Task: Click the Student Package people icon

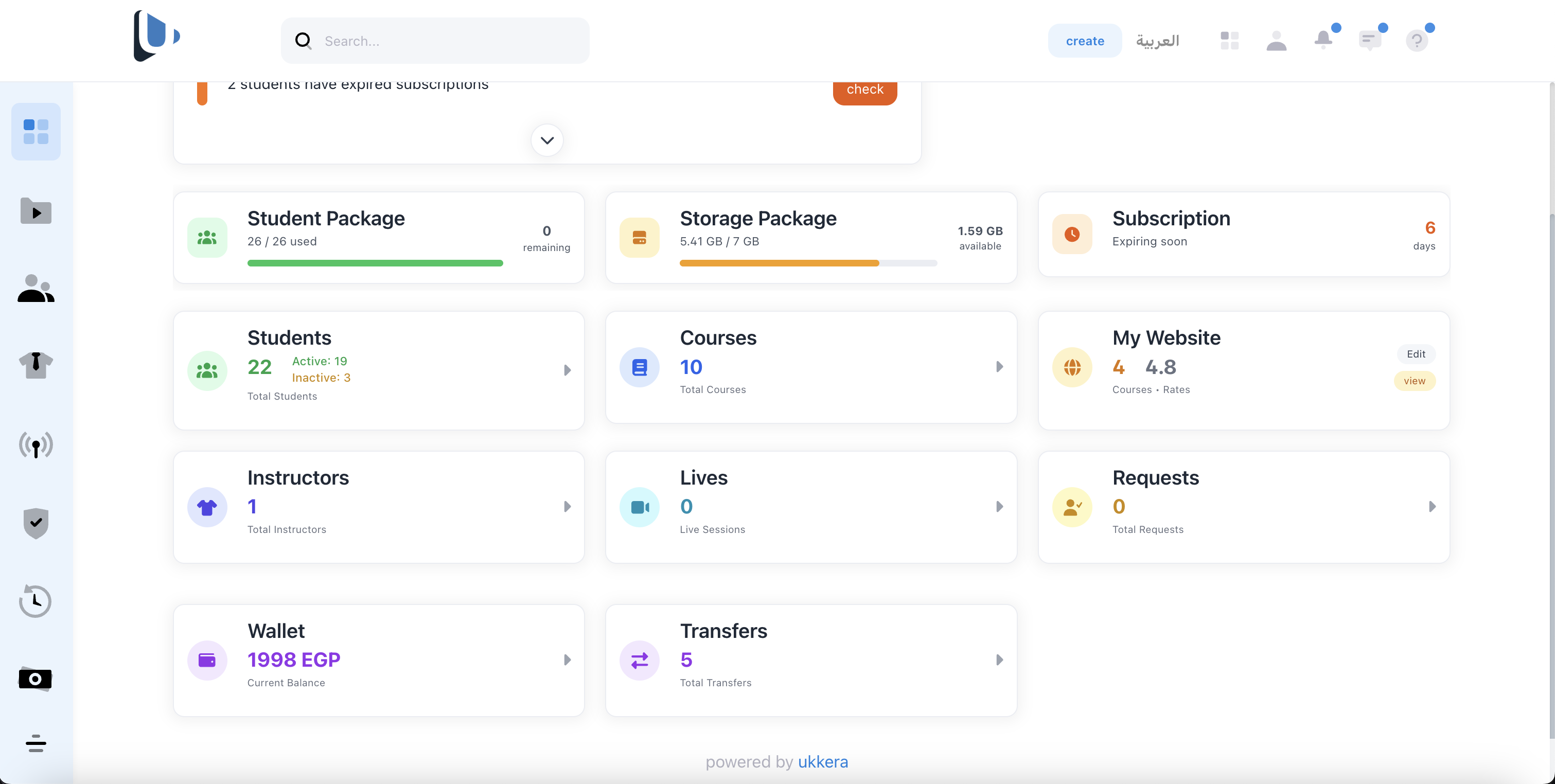Action: [207, 238]
